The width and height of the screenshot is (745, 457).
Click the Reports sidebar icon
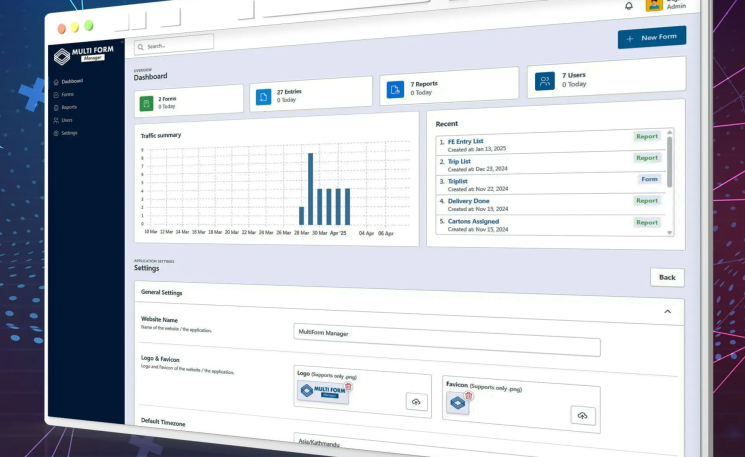[x=56, y=108]
